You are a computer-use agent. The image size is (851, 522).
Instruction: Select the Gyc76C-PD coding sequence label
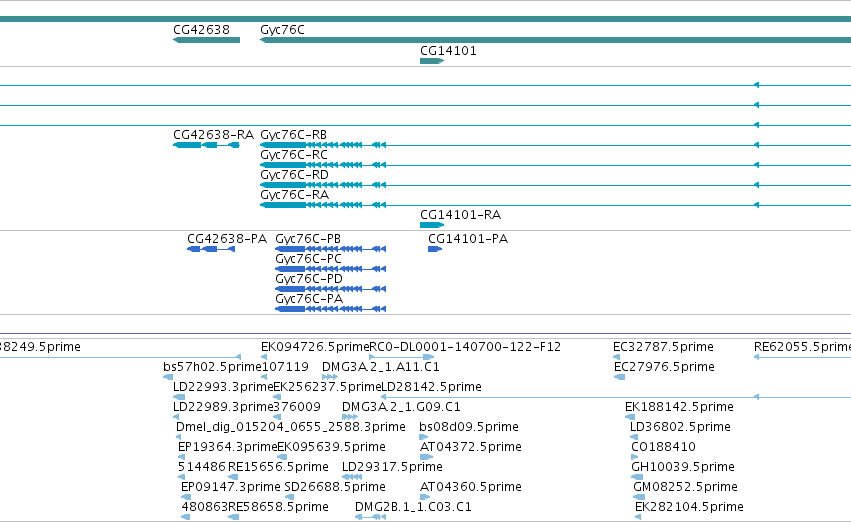click(309, 279)
